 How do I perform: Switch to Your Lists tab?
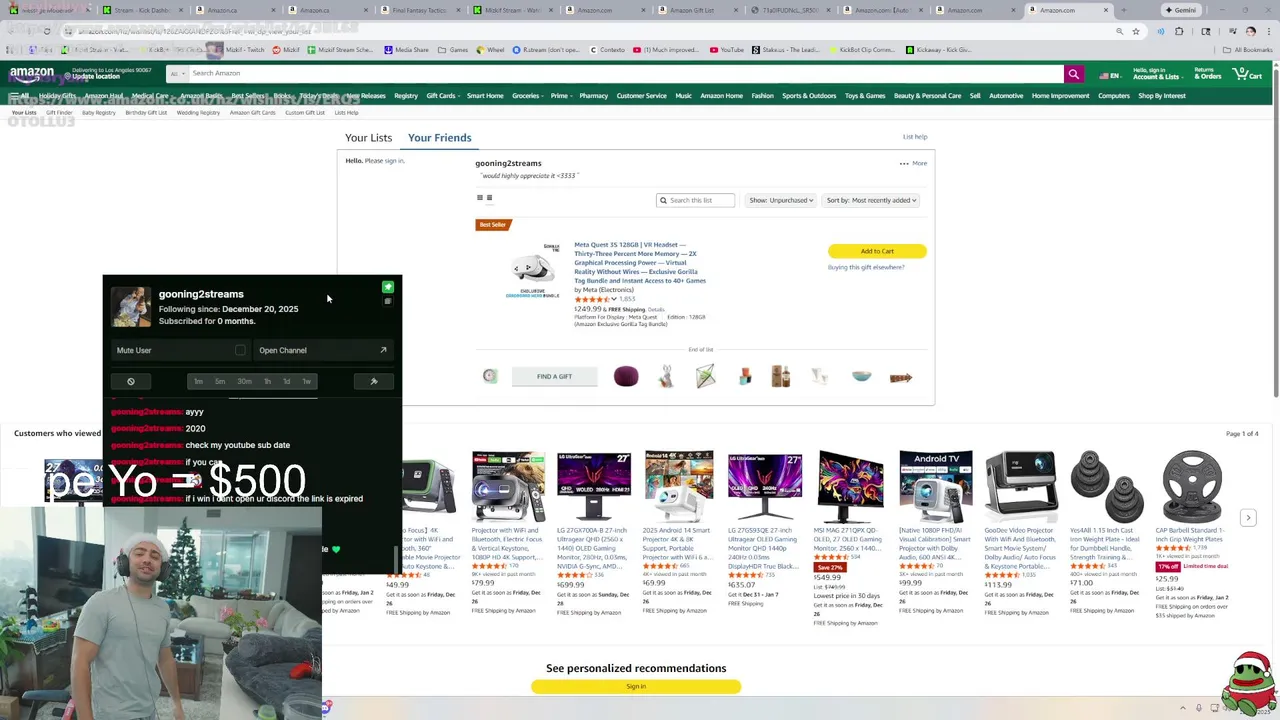368,138
